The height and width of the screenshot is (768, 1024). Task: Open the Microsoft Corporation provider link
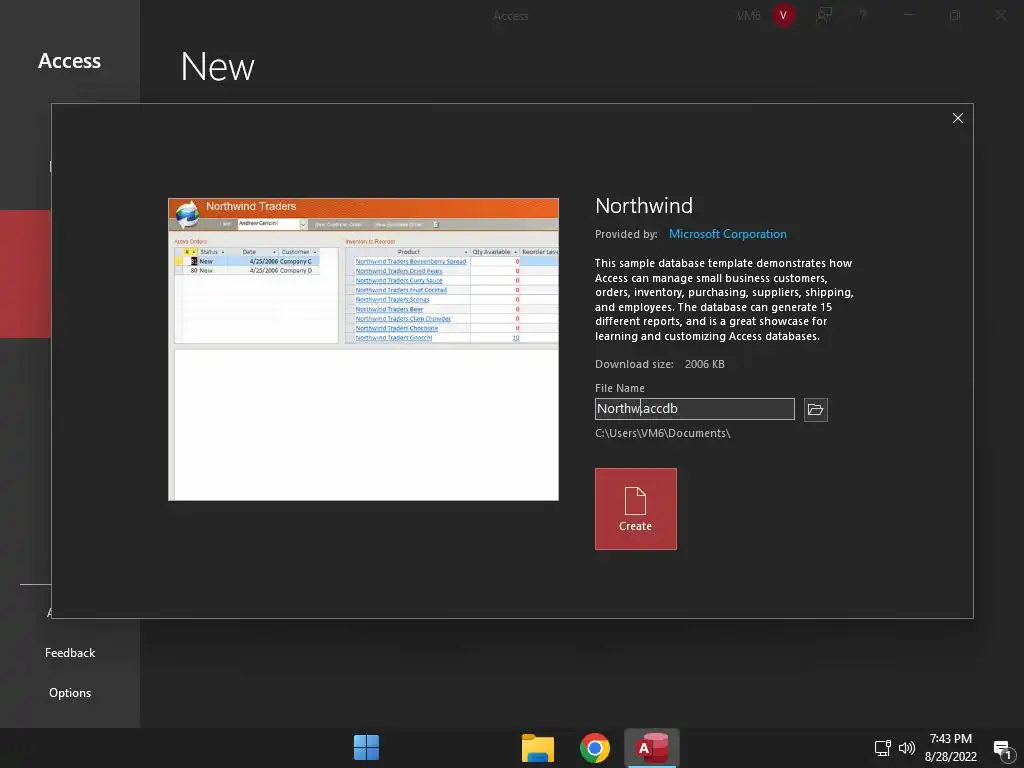tap(728, 234)
